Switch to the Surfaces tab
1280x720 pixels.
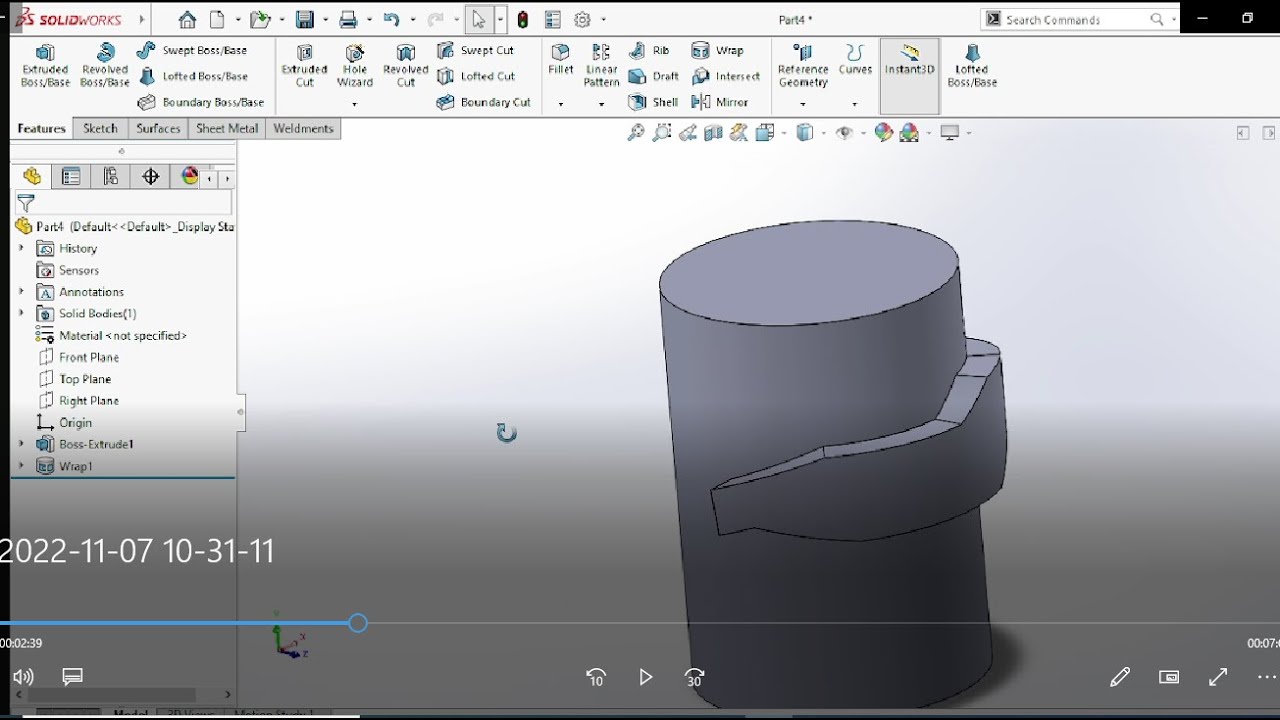158,128
